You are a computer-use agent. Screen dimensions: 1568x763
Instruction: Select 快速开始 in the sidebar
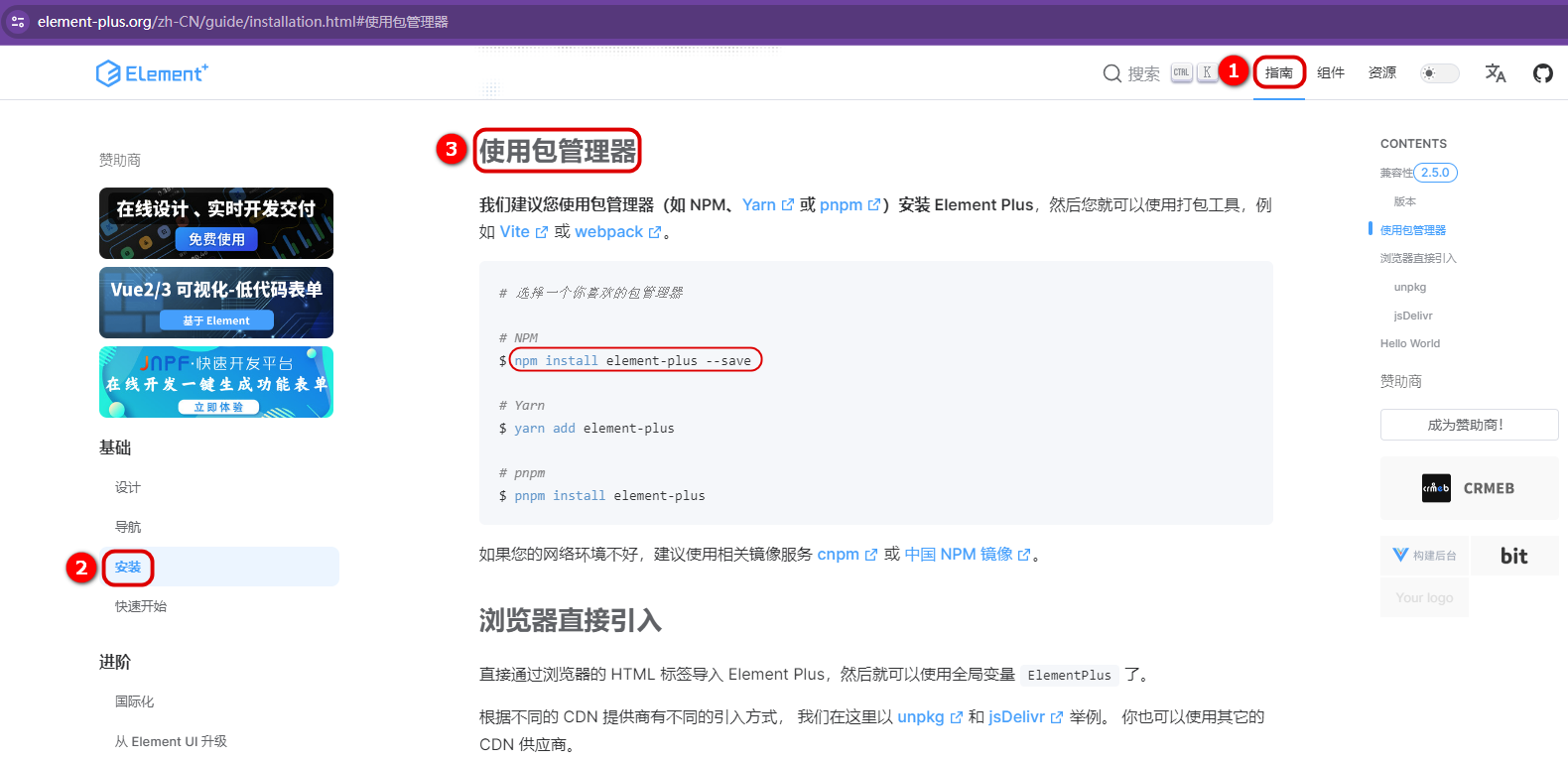click(141, 606)
